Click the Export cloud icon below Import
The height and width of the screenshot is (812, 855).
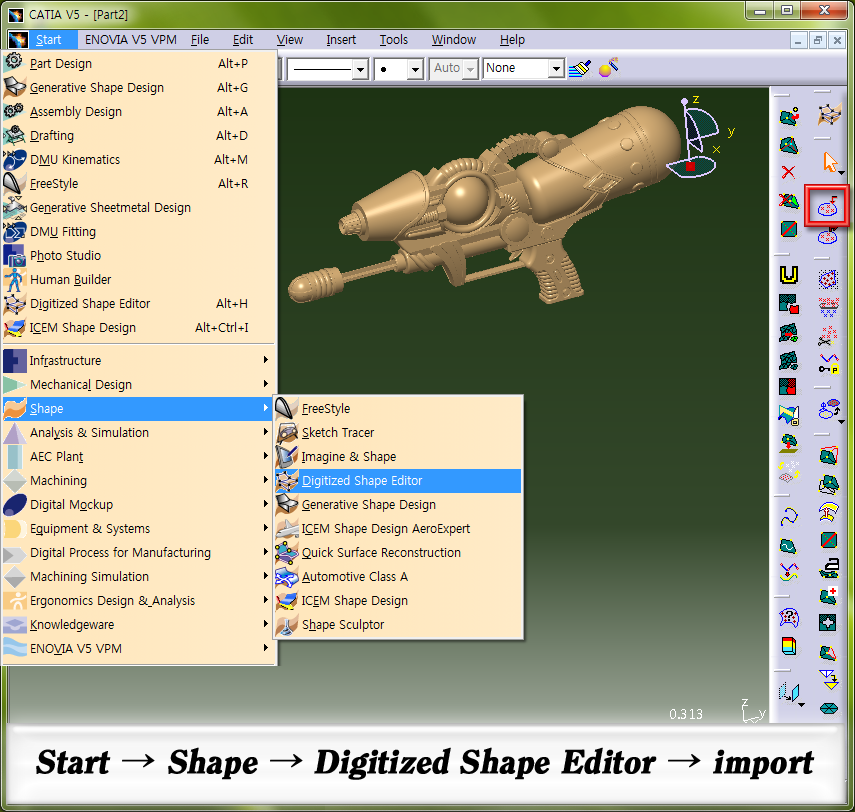pyautogui.click(x=828, y=237)
